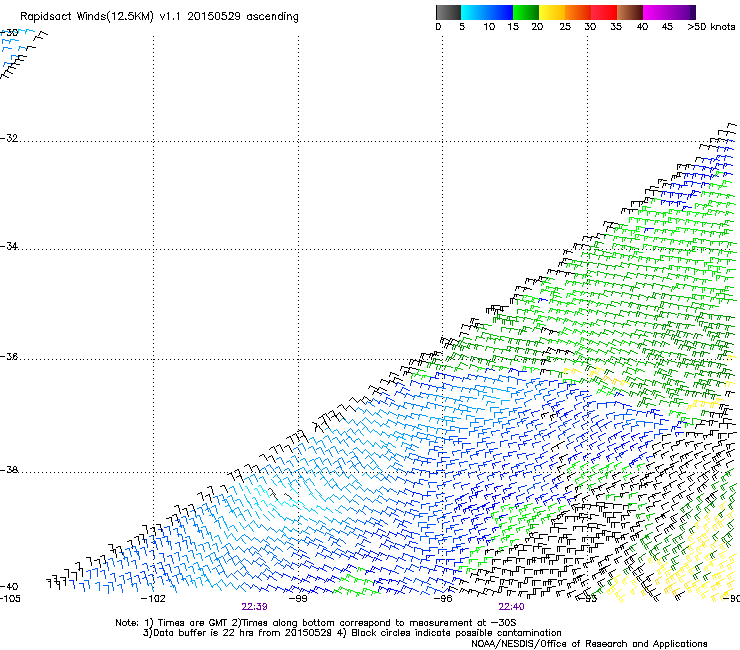Image resolution: width=740 pixels, height=650 pixels.
Task: Click the '-93' longitude axis label
Action: (x=587, y=599)
